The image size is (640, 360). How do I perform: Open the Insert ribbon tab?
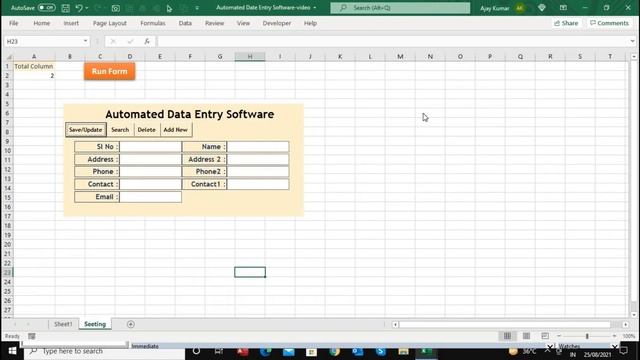(71, 23)
